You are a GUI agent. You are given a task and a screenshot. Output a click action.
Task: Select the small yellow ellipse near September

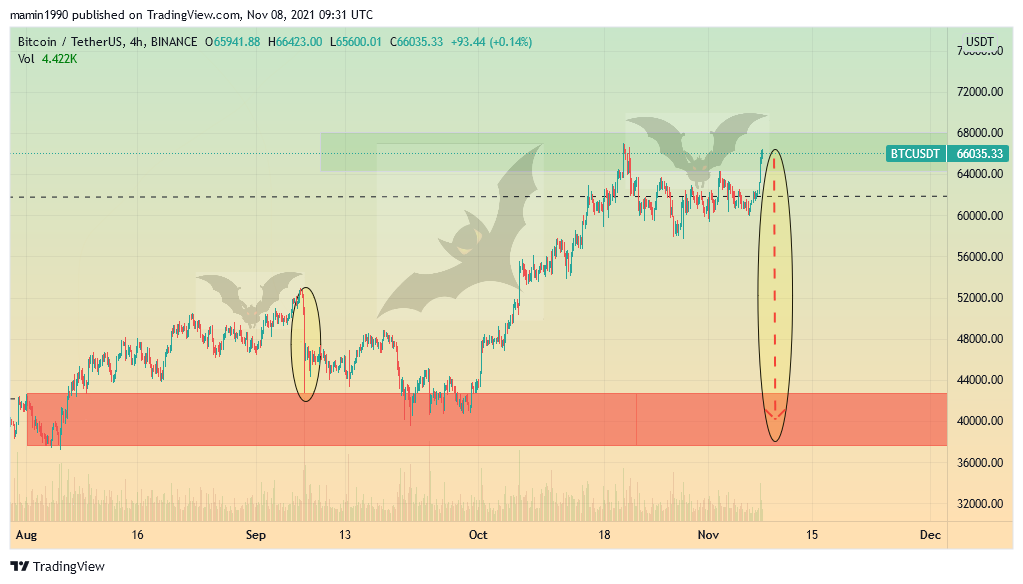(x=305, y=344)
